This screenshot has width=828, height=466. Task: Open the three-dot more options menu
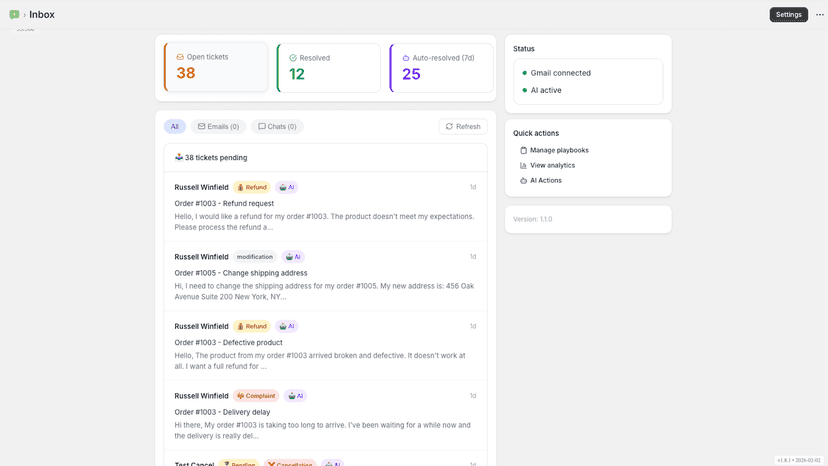tap(820, 14)
